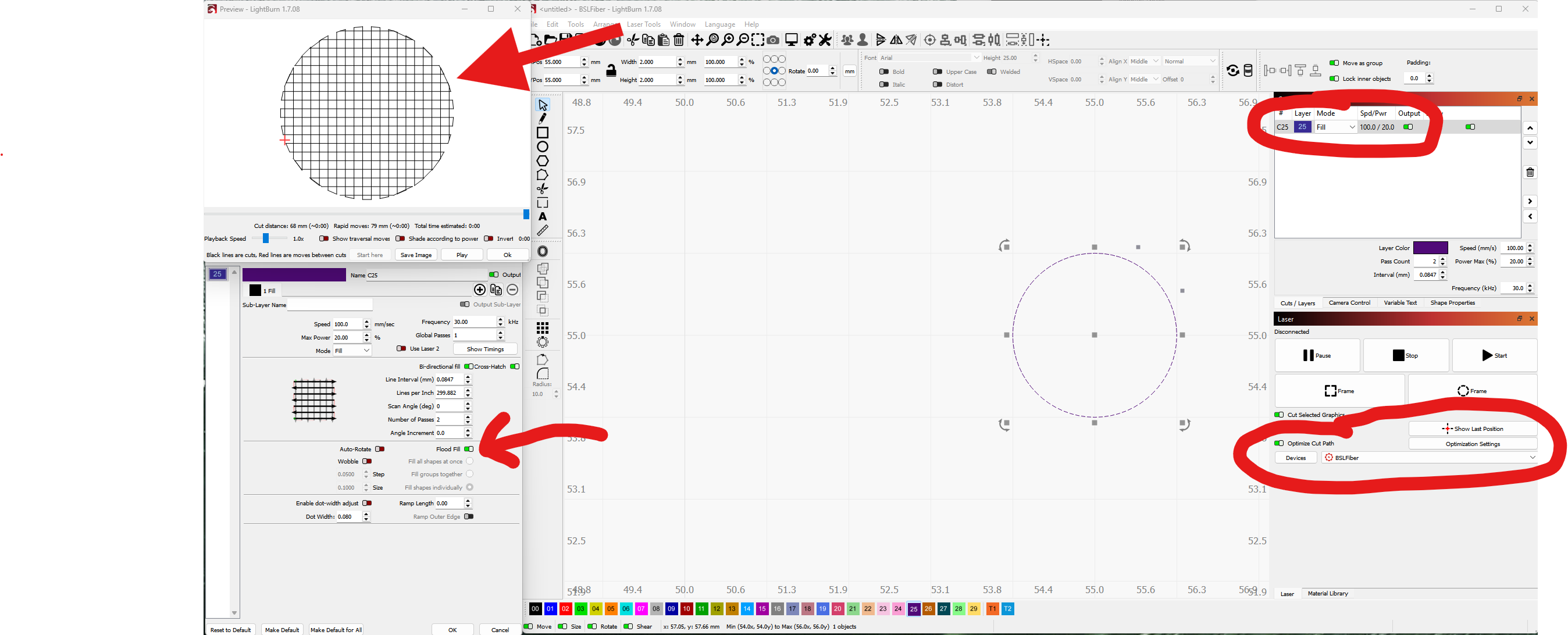Open the Align Y Middle dropdown
1568x635 pixels.
(x=1145, y=79)
